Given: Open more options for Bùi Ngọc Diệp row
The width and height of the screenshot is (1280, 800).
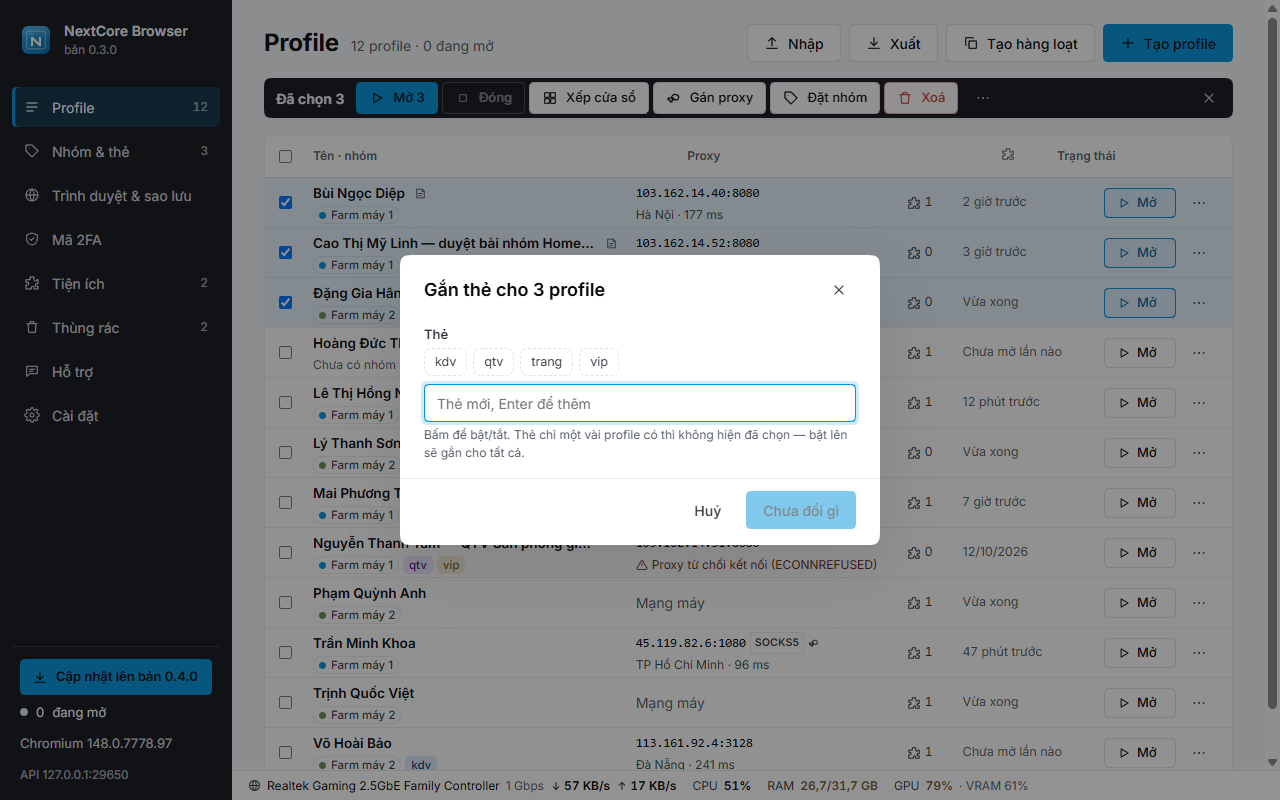Looking at the screenshot, I should coord(1199,202).
